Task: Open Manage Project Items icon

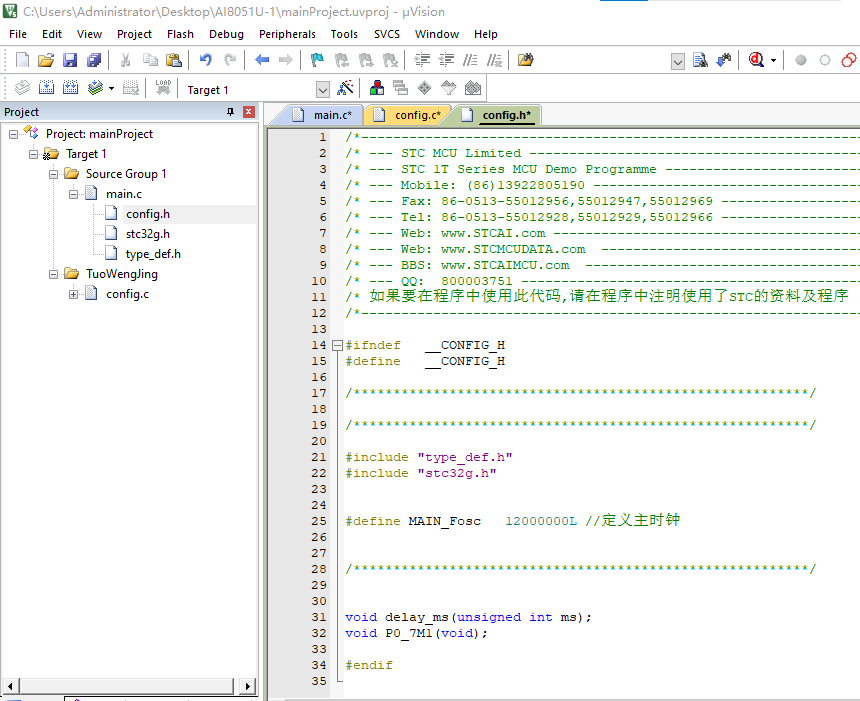Action: (377, 88)
